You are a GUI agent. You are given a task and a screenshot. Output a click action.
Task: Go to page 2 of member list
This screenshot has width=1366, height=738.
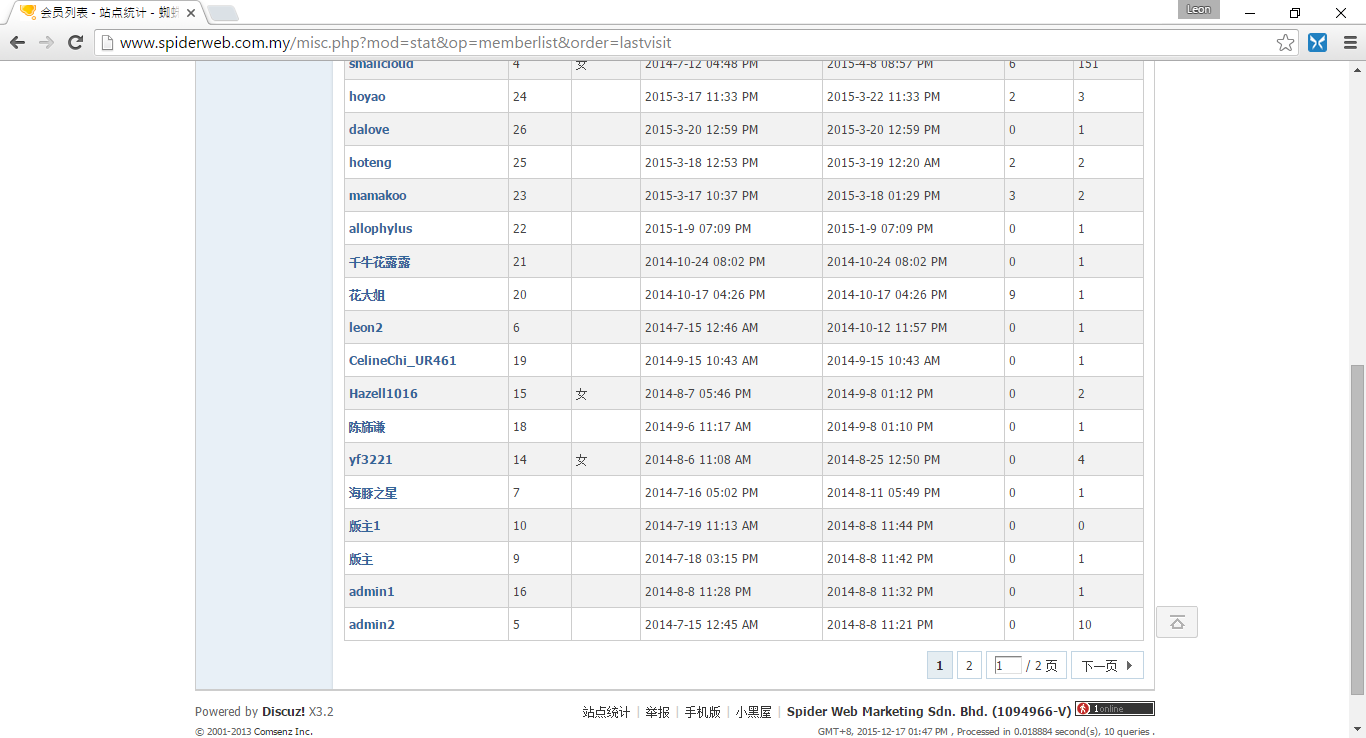tap(968, 665)
